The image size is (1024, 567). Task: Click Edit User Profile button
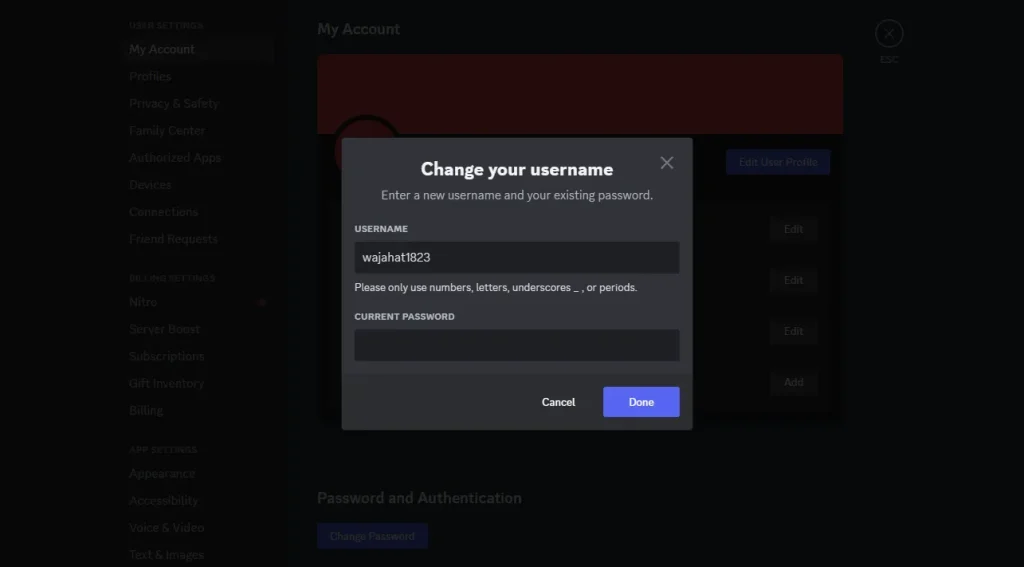point(778,162)
